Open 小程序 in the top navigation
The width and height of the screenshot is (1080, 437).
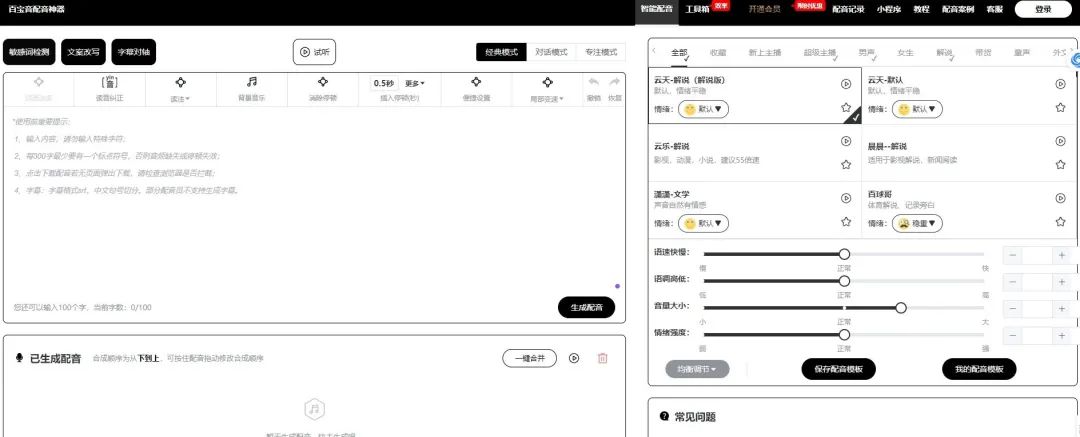[889, 10]
